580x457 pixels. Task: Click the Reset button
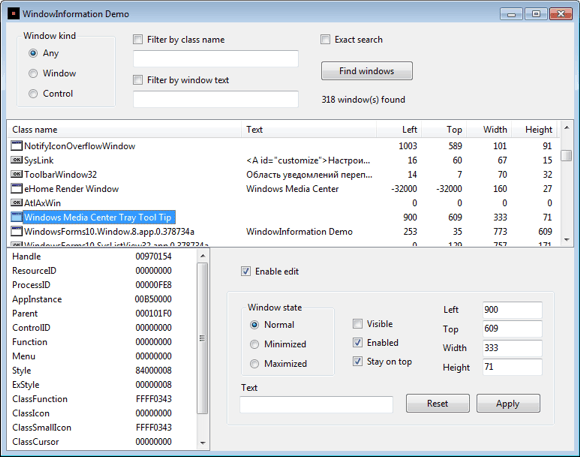(438, 403)
